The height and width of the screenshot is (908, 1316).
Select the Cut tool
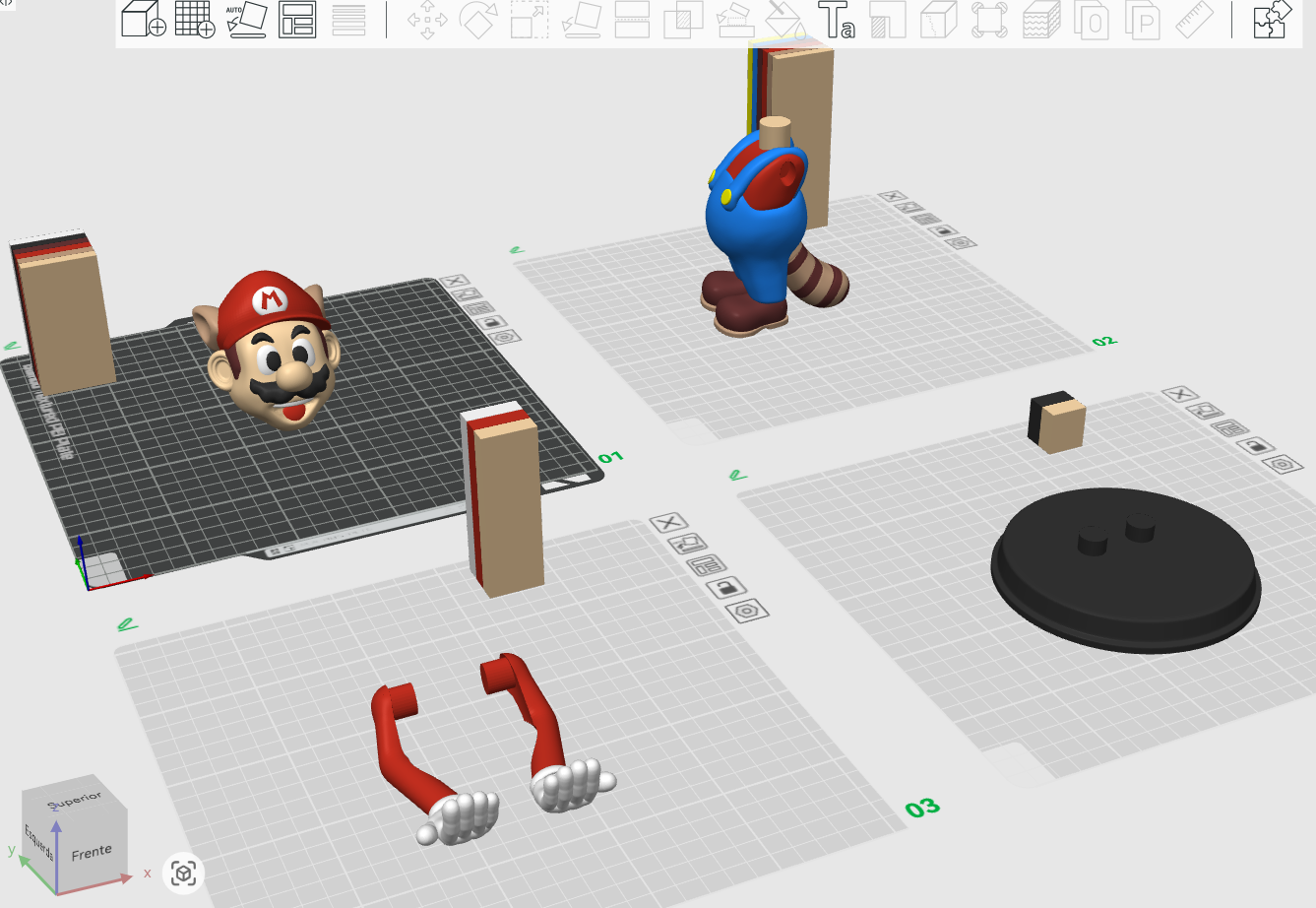coord(632,20)
